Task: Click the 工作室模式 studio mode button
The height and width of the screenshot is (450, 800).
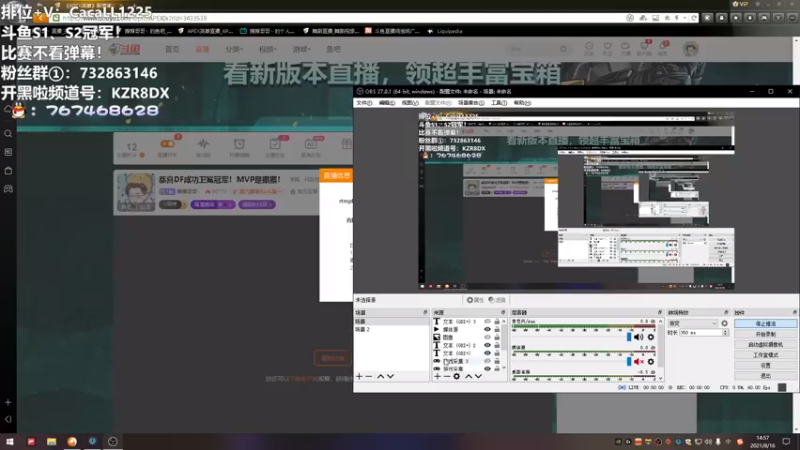Action: [x=765, y=355]
